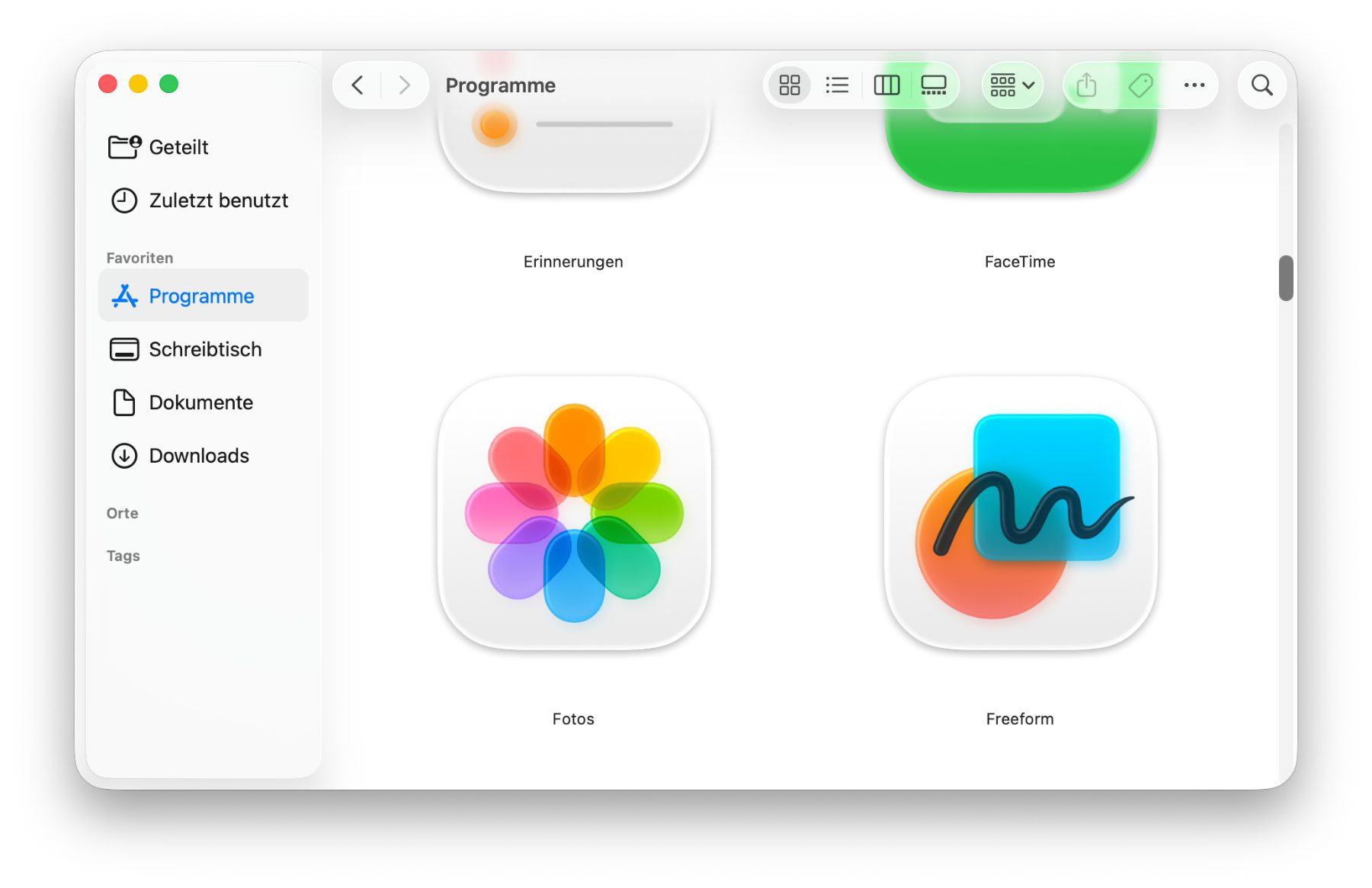
Task: Open the Schreibtisch sidebar folder
Action: click(x=205, y=349)
